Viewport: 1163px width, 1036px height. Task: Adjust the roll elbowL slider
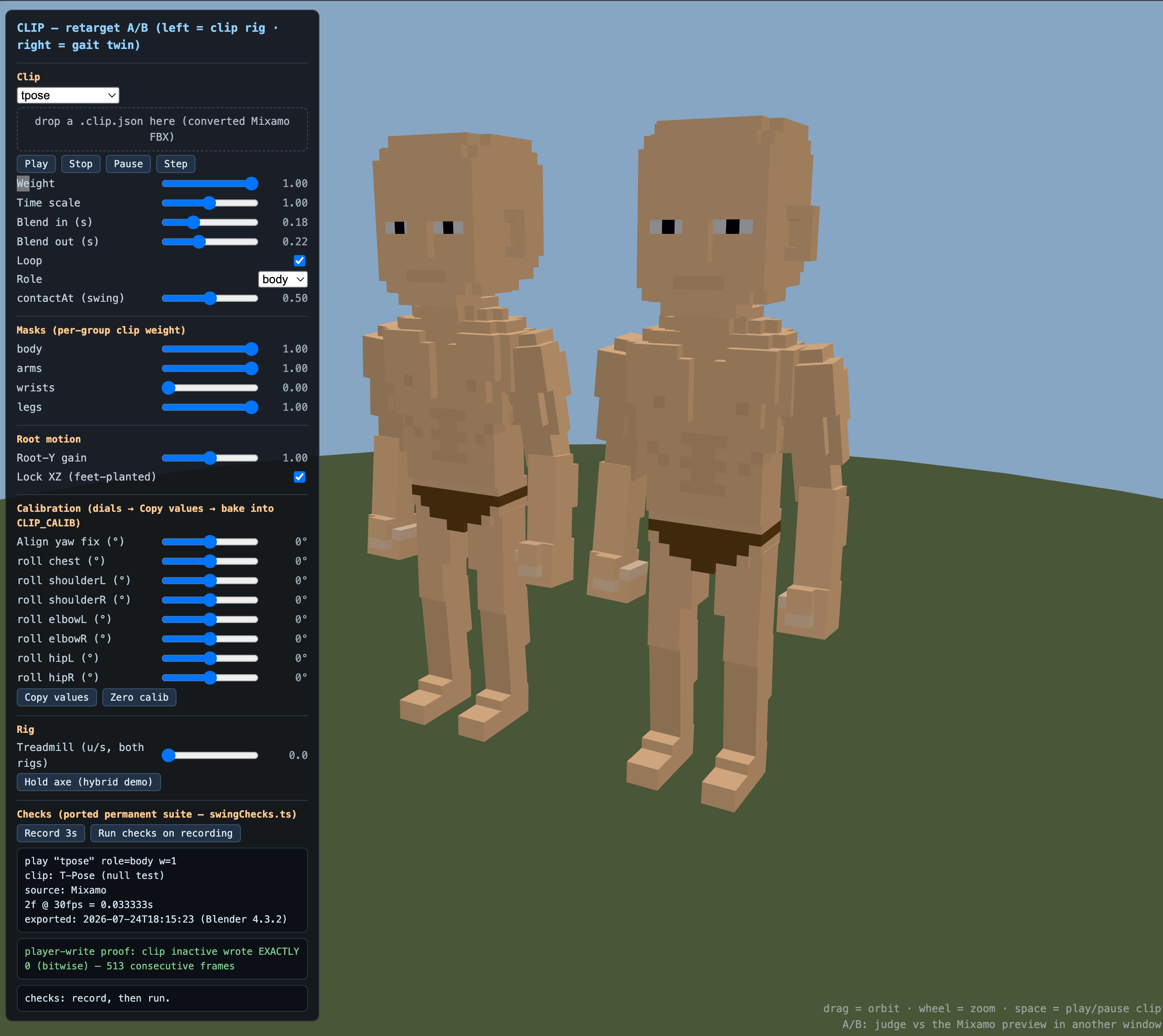point(210,619)
